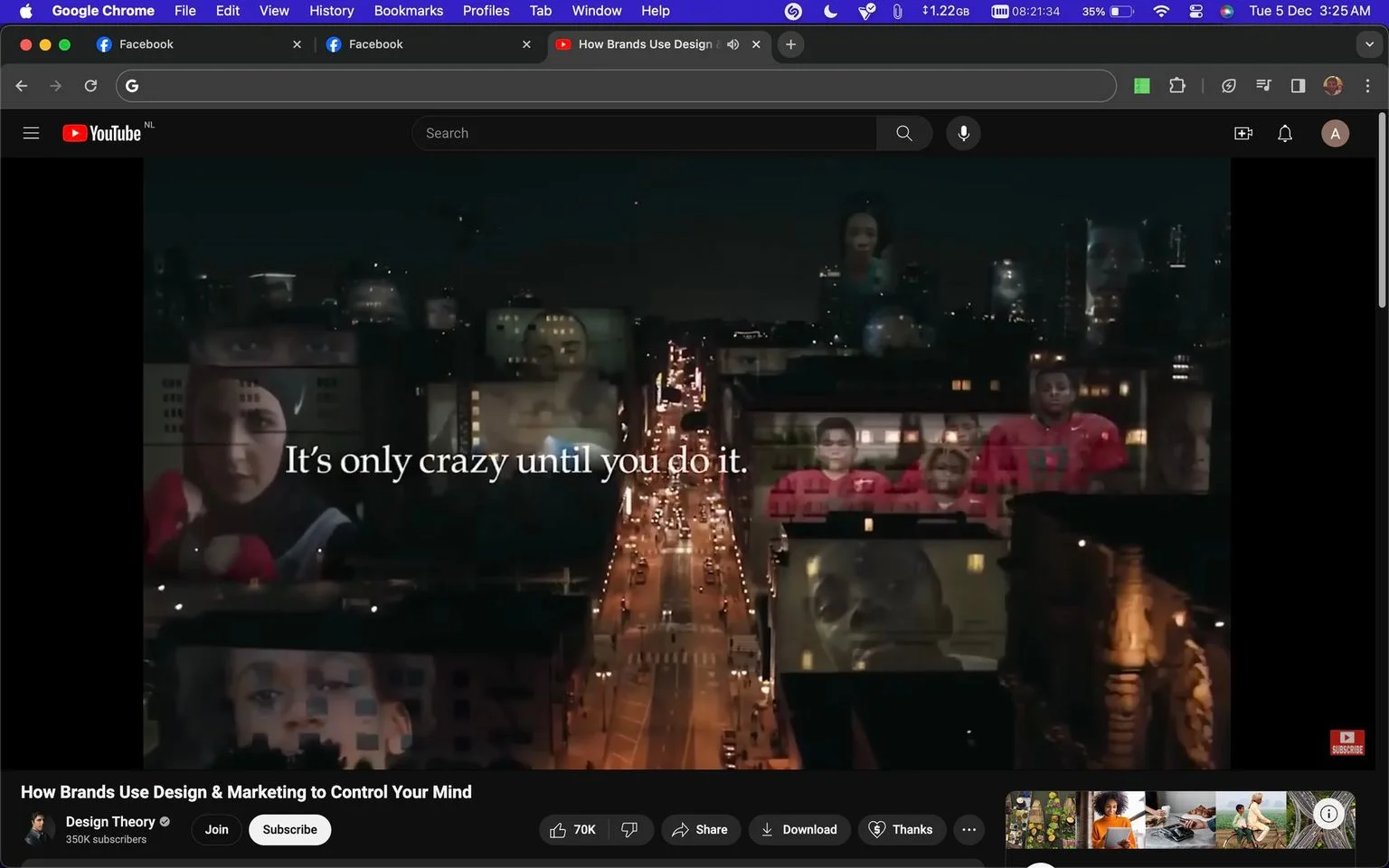Open the notifications bell
The image size is (1389, 868).
(1285, 133)
